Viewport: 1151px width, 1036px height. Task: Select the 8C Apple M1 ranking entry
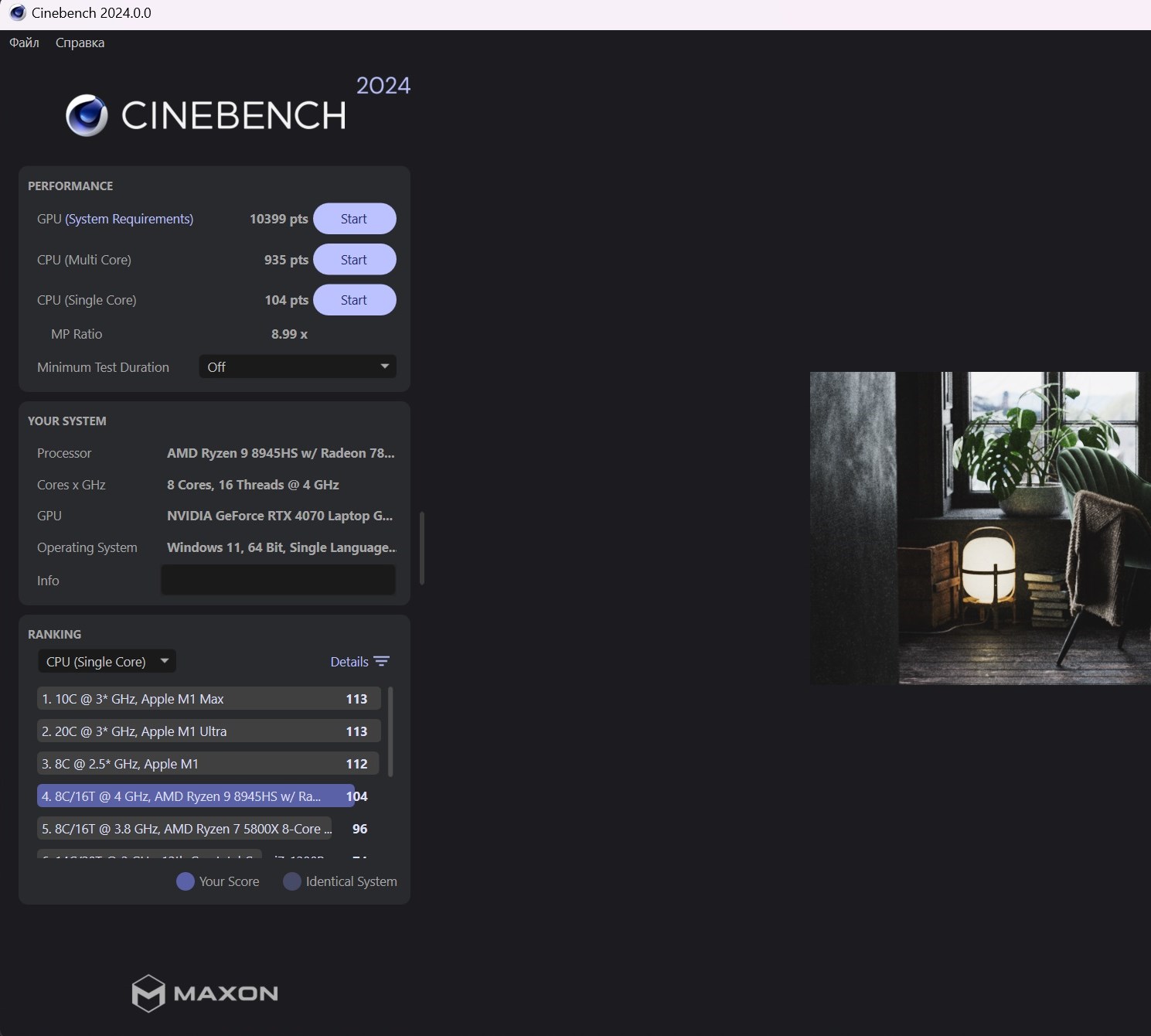[209, 764]
